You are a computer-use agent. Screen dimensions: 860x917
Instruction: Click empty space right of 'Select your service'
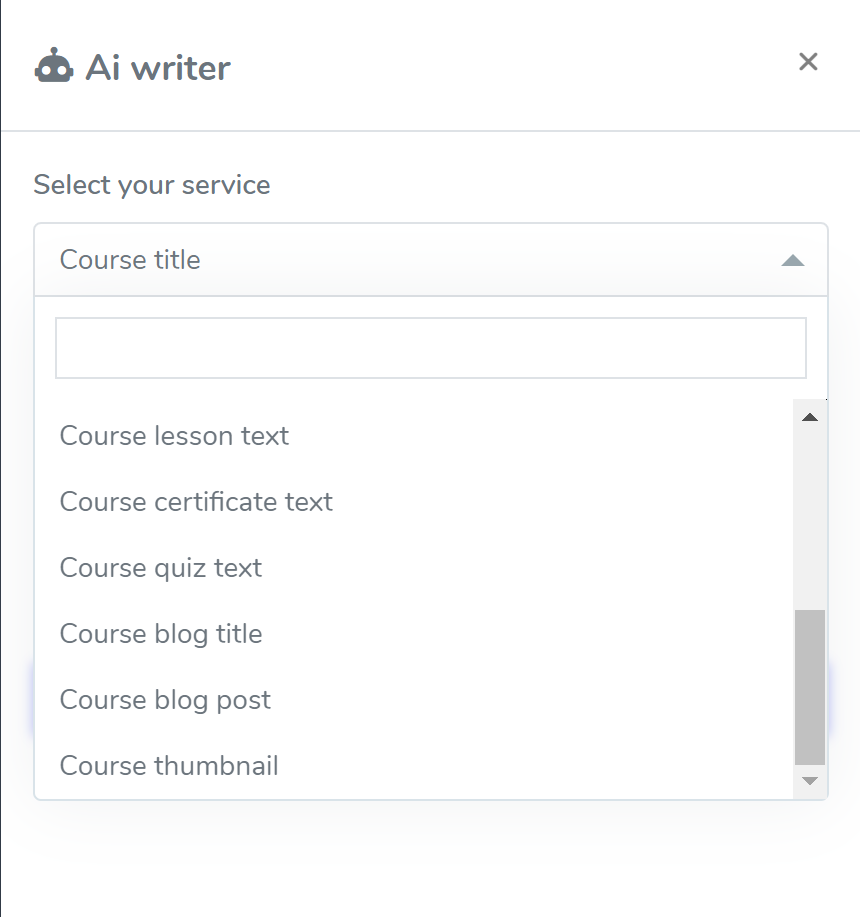coord(550,185)
